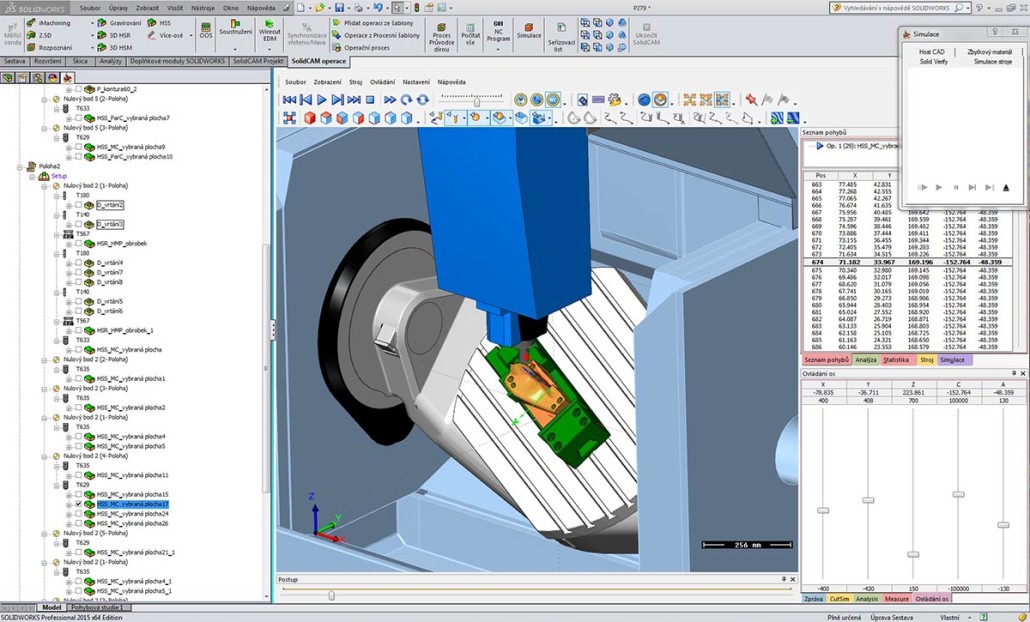The height and width of the screenshot is (622, 1030).
Task: Click the blue sphere display icon
Action: 644,100
